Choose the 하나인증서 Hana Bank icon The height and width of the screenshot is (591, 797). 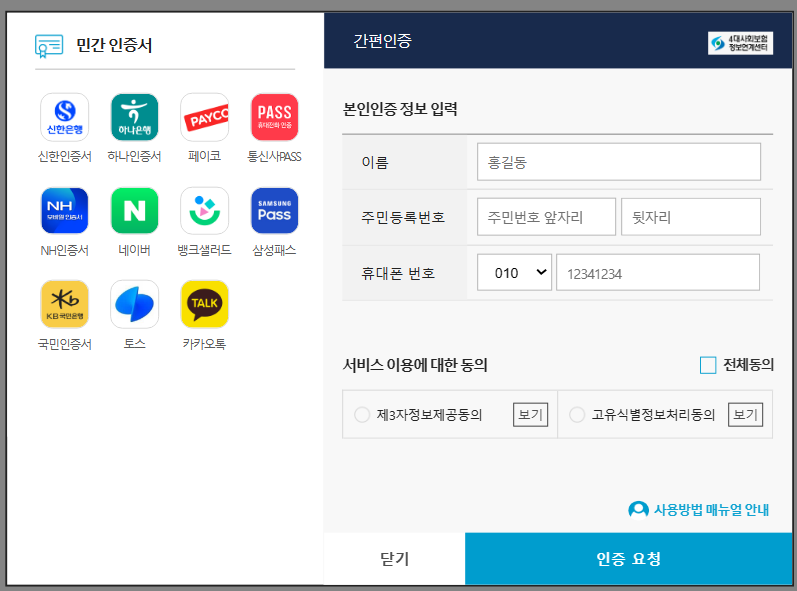134,117
